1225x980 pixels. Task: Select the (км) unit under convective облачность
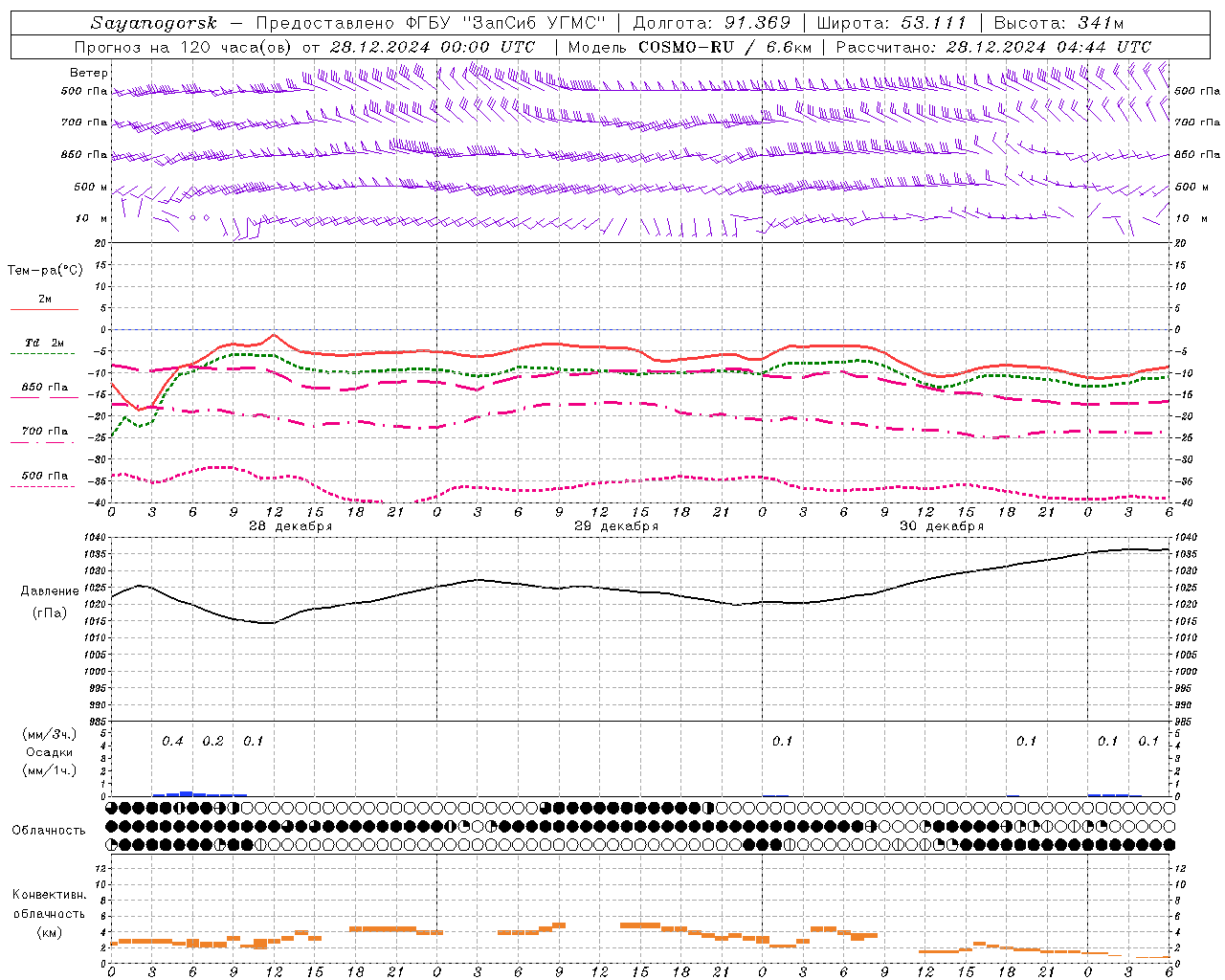[x=49, y=932]
